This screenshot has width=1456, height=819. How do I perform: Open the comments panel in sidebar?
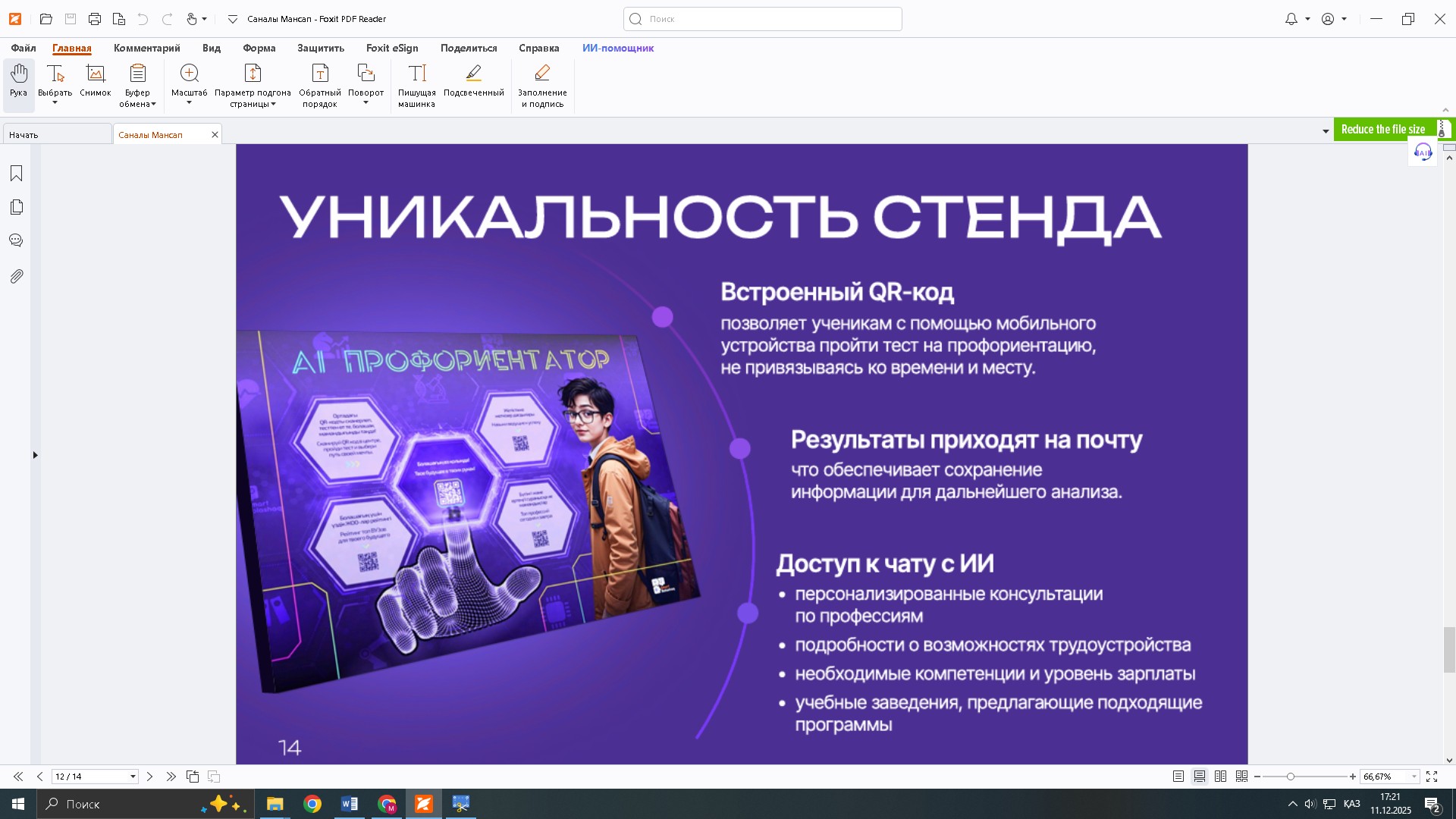[x=16, y=240]
